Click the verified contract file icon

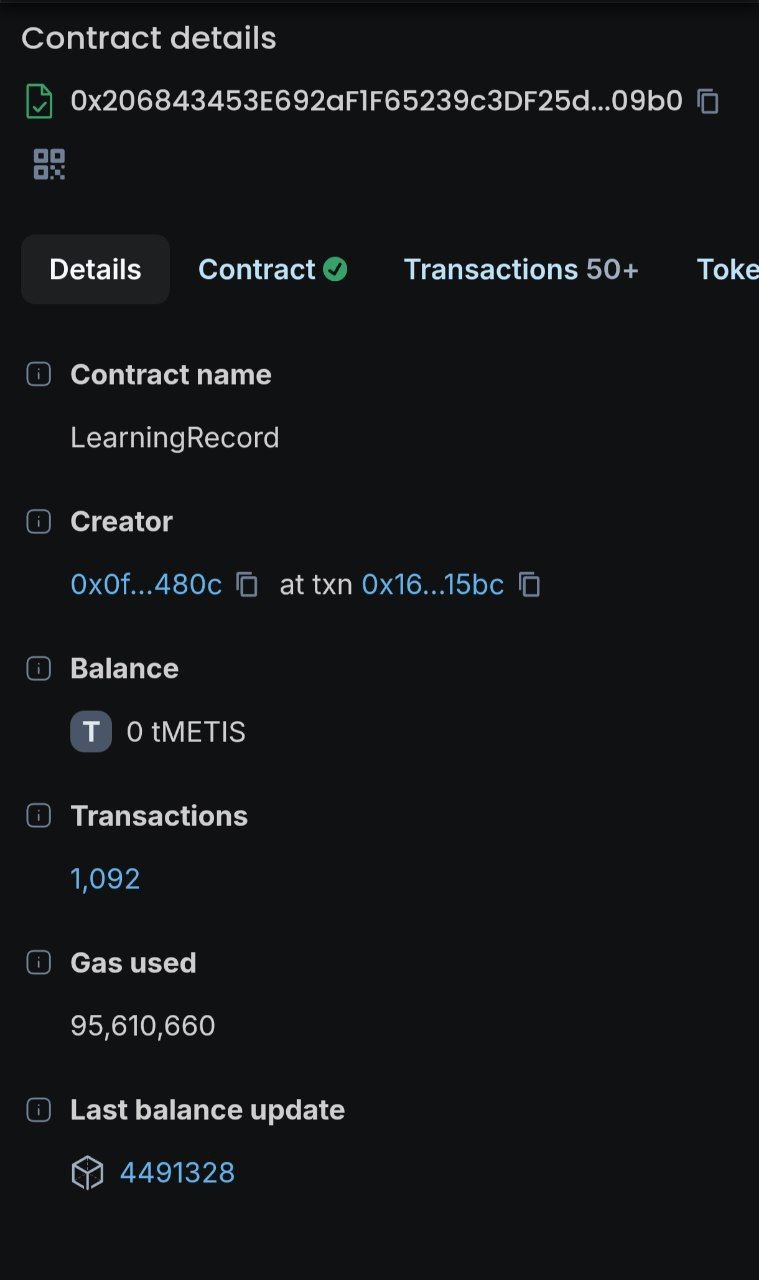tap(39, 102)
